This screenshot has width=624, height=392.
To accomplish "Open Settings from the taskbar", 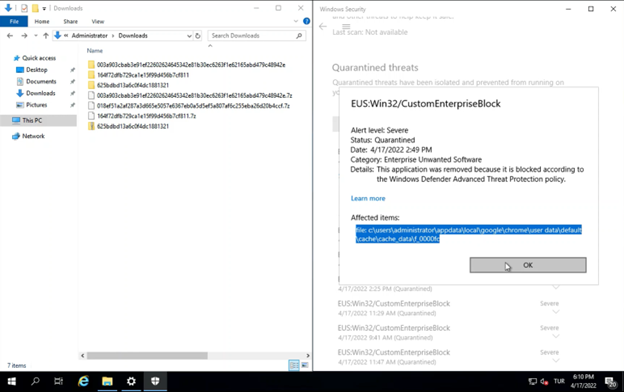I will click(131, 382).
